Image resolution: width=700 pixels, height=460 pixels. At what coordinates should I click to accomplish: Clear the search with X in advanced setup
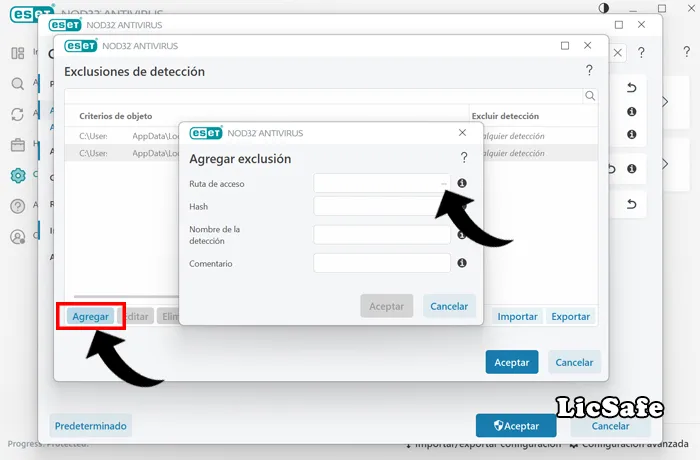(x=617, y=53)
